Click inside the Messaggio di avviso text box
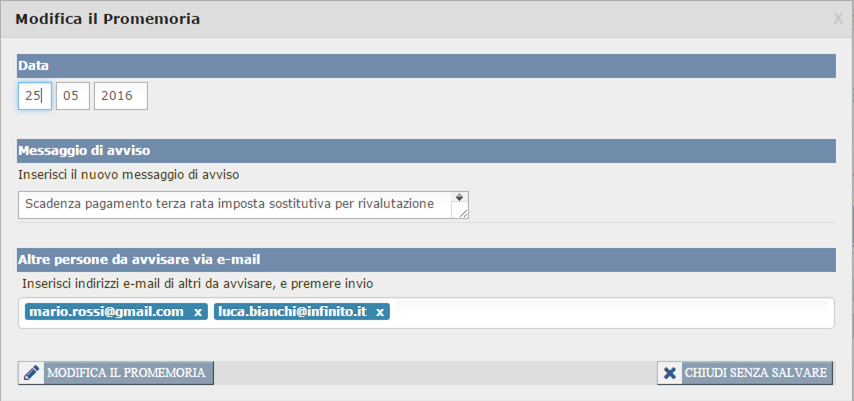This screenshot has width=854, height=401. pos(235,204)
